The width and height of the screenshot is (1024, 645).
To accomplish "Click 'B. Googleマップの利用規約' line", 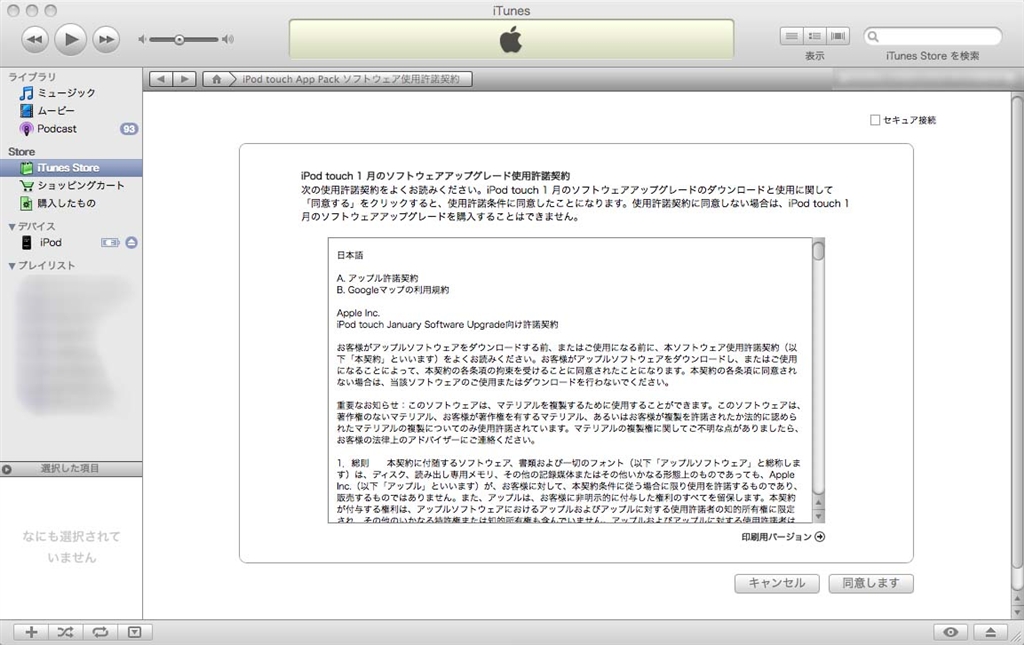I will (x=392, y=290).
